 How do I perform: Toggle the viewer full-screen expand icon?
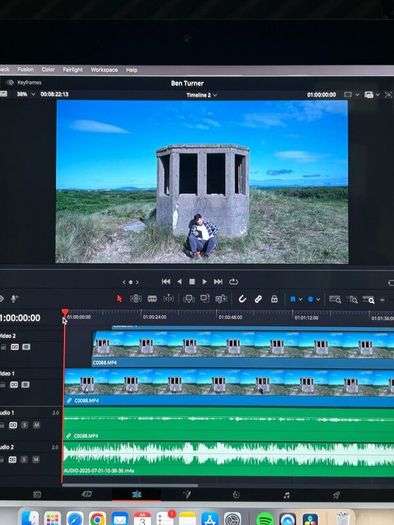tap(388, 95)
